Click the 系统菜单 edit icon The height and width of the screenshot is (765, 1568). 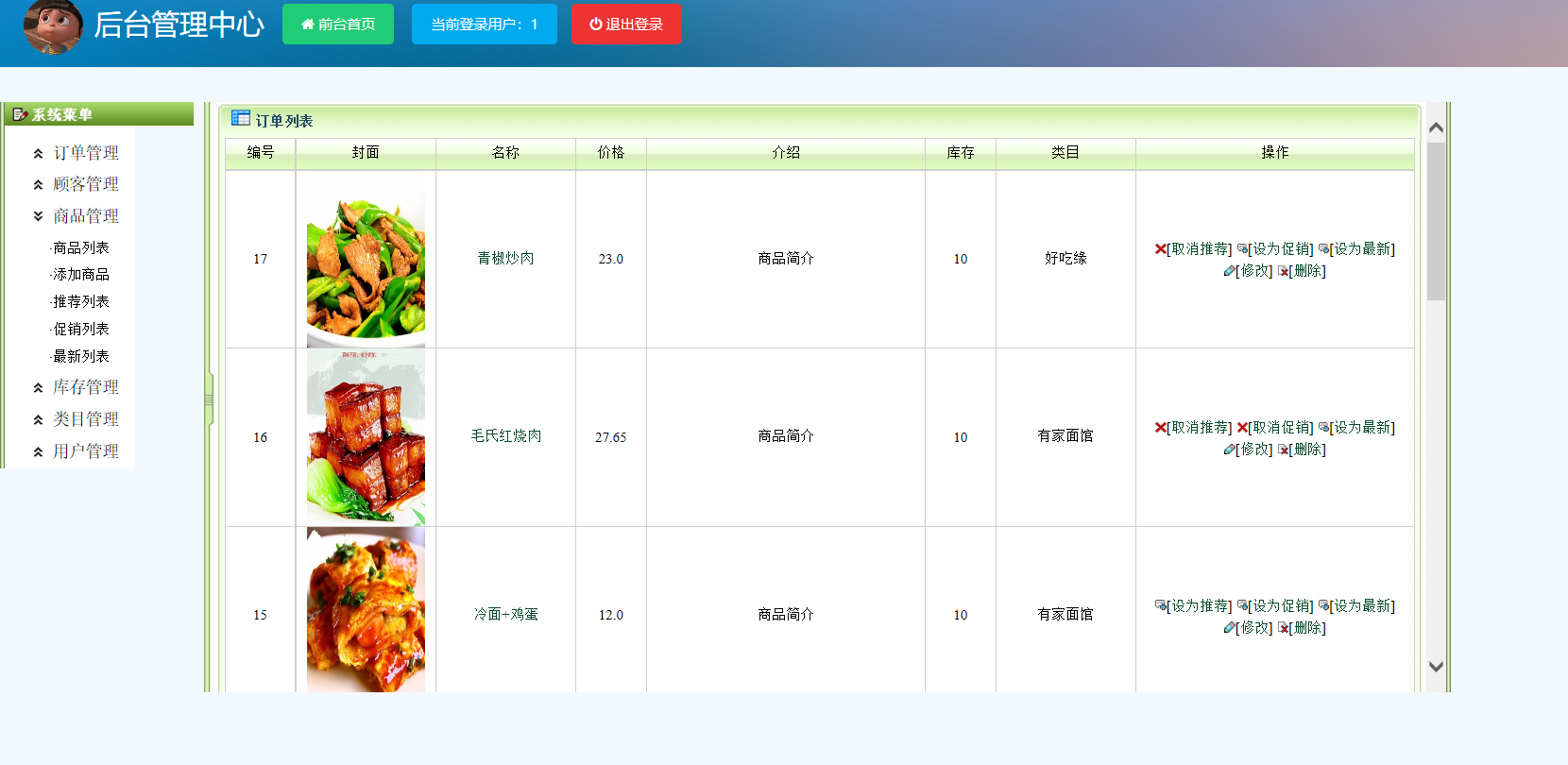coord(20,114)
